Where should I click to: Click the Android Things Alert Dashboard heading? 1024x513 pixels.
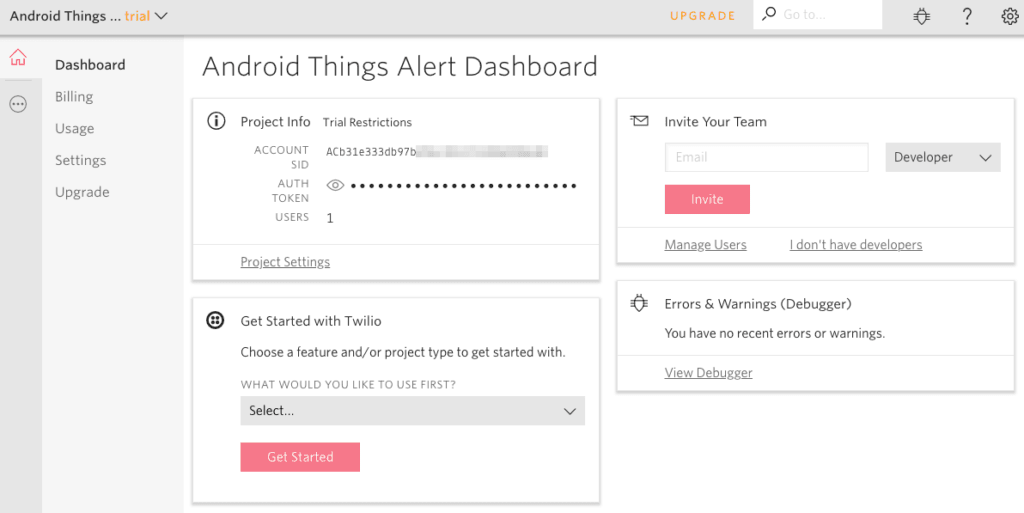[x=400, y=67]
